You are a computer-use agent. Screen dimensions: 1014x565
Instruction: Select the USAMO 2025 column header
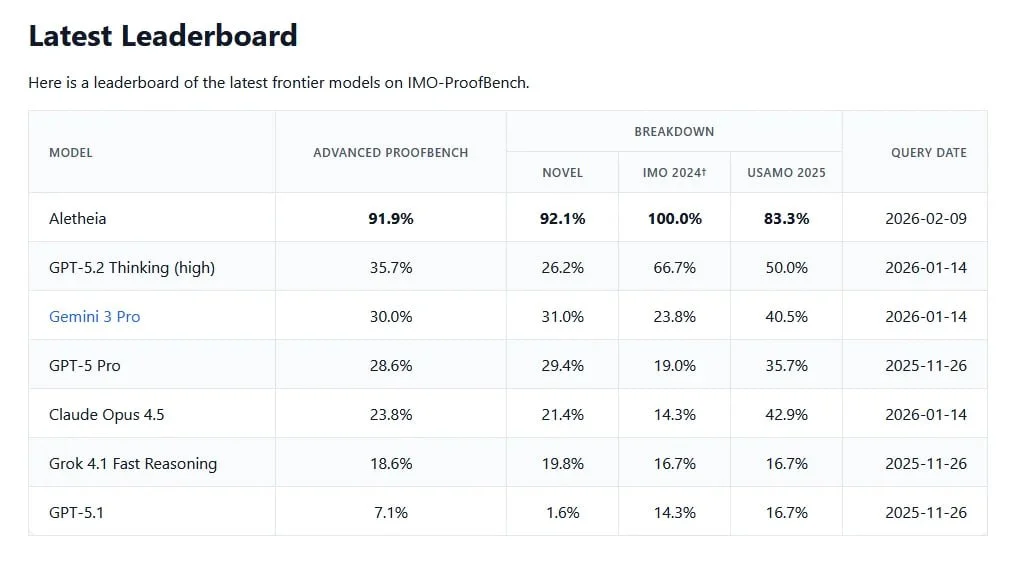pos(786,173)
